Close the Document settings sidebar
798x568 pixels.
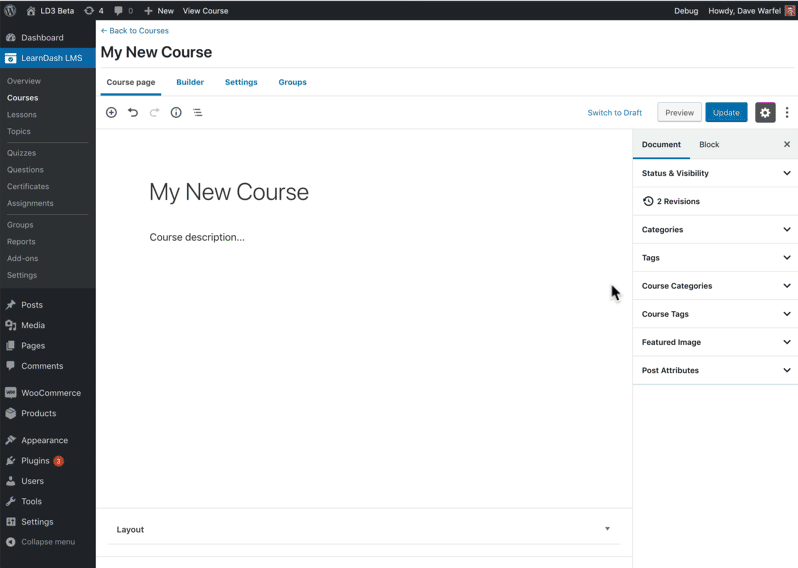tap(787, 145)
